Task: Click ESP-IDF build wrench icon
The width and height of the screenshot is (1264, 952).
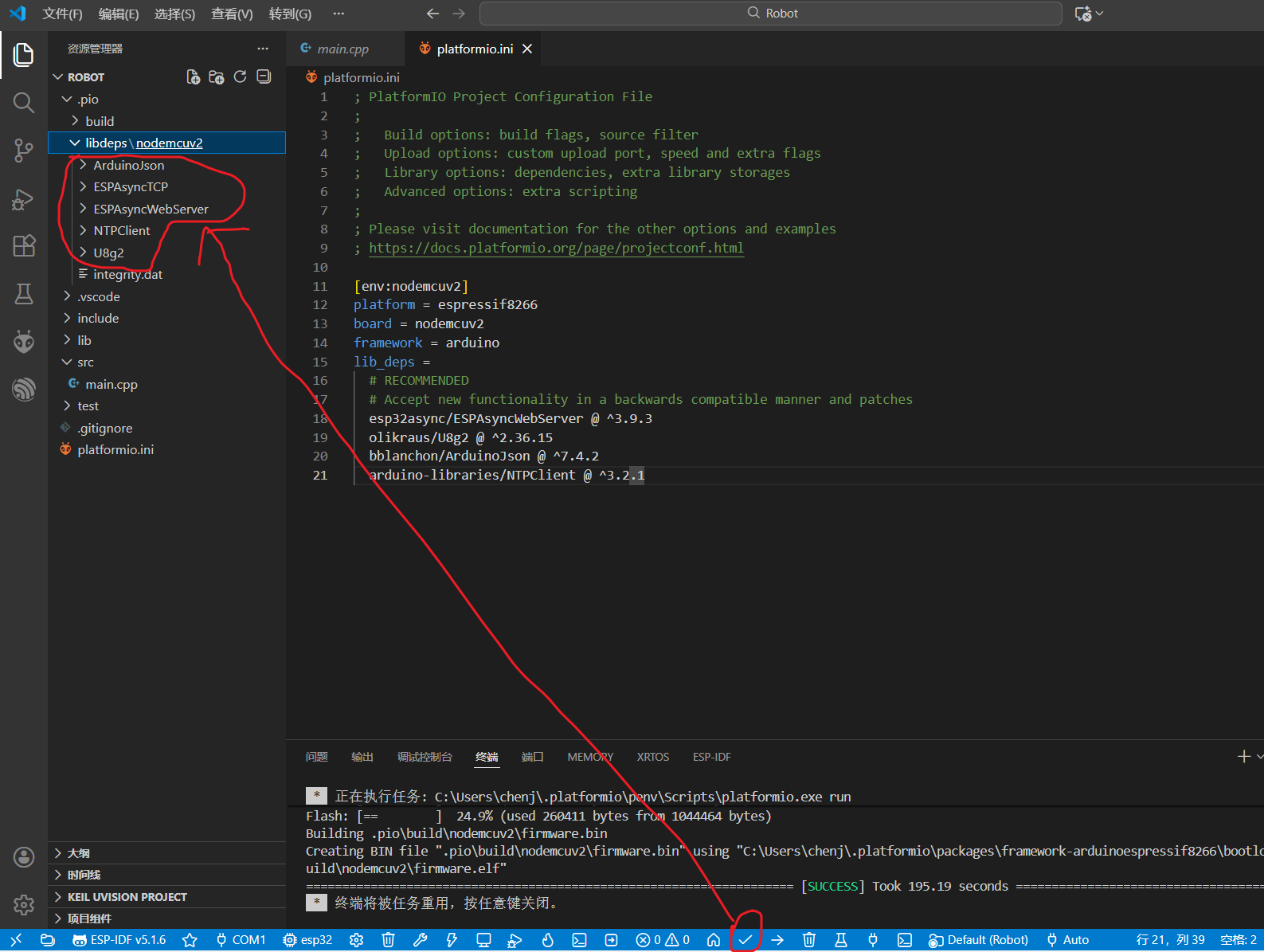Action: click(420, 940)
